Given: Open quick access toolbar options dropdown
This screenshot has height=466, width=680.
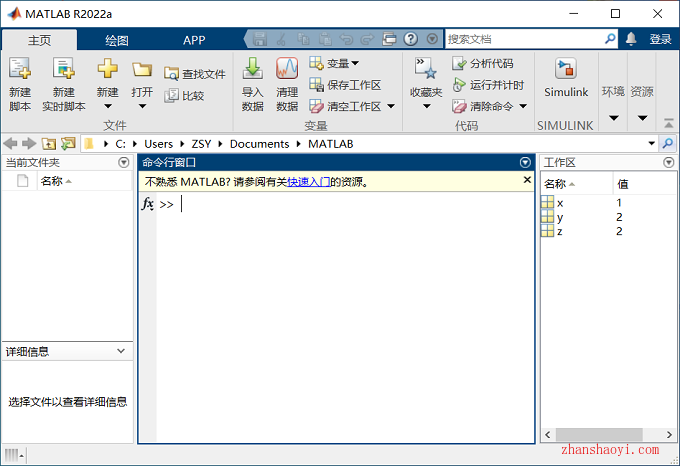Looking at the screenshot, I should (432, 39).
